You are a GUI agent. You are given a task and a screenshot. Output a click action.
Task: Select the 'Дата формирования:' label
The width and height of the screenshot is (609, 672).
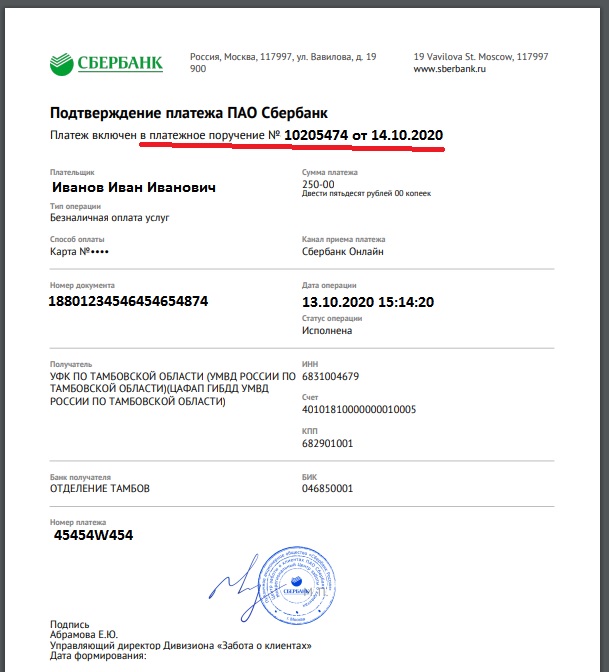[x=98, y=656]
